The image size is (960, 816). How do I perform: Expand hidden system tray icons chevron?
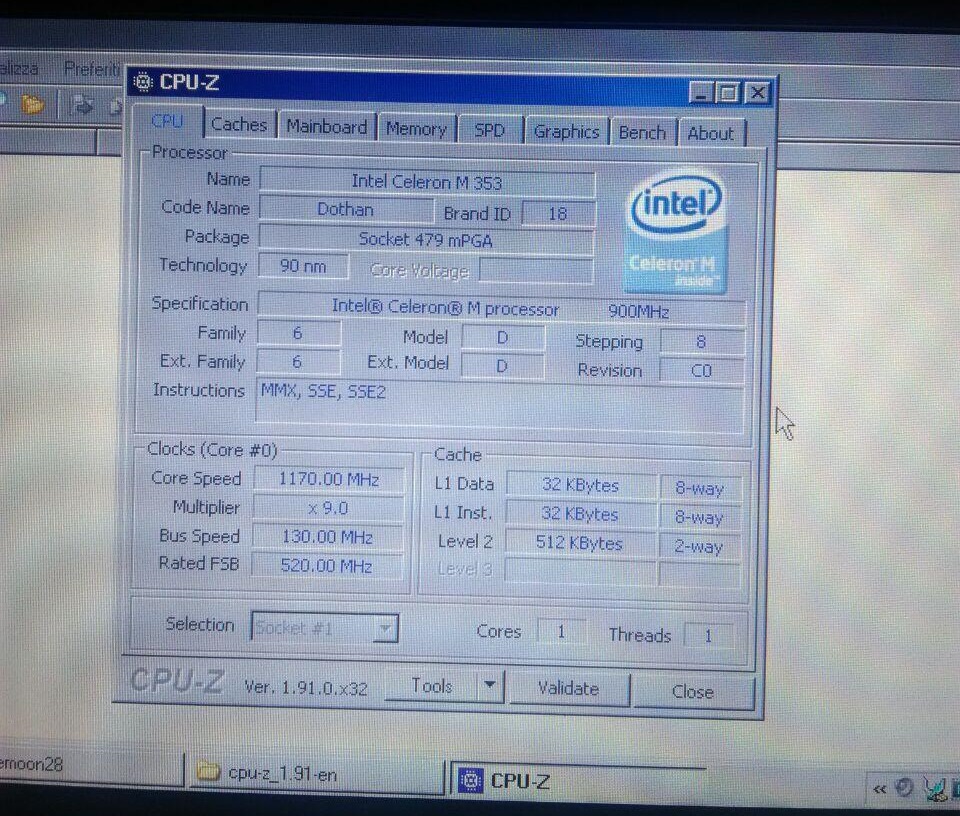(x=879, y=789)
